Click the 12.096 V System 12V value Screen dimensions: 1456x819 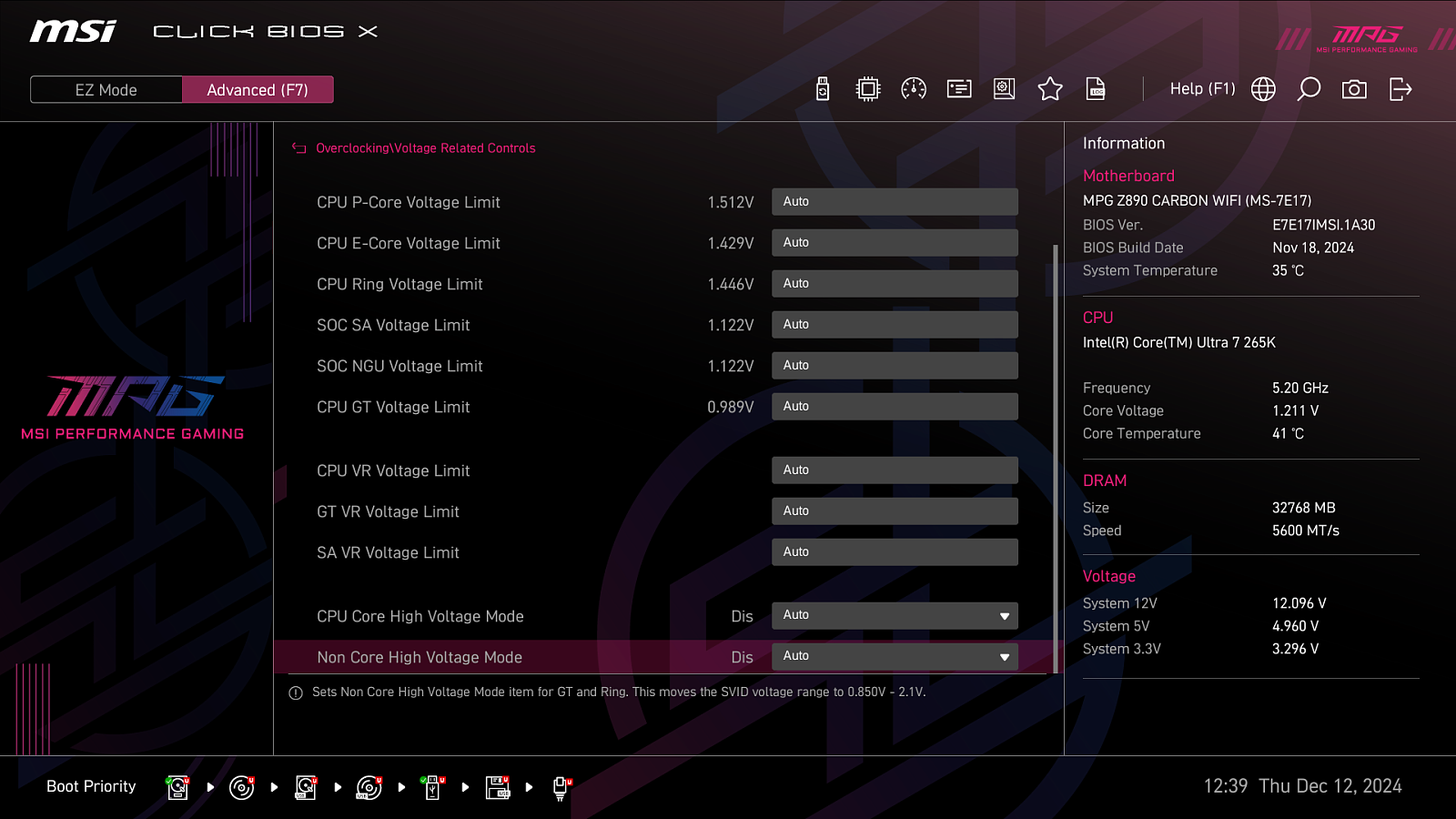(x=1299, y=603)
